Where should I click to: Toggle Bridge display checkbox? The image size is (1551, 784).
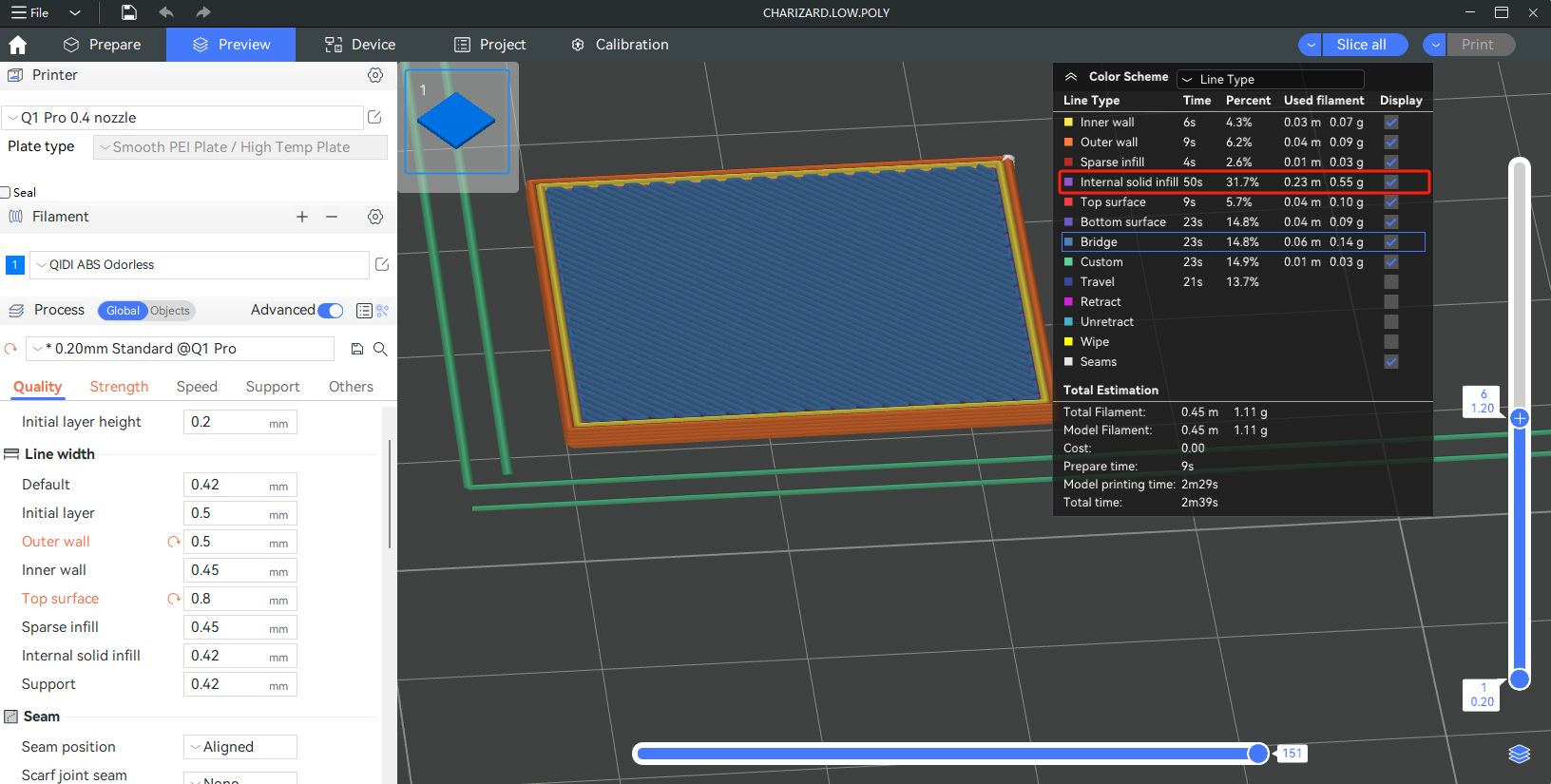(1391, 241)
